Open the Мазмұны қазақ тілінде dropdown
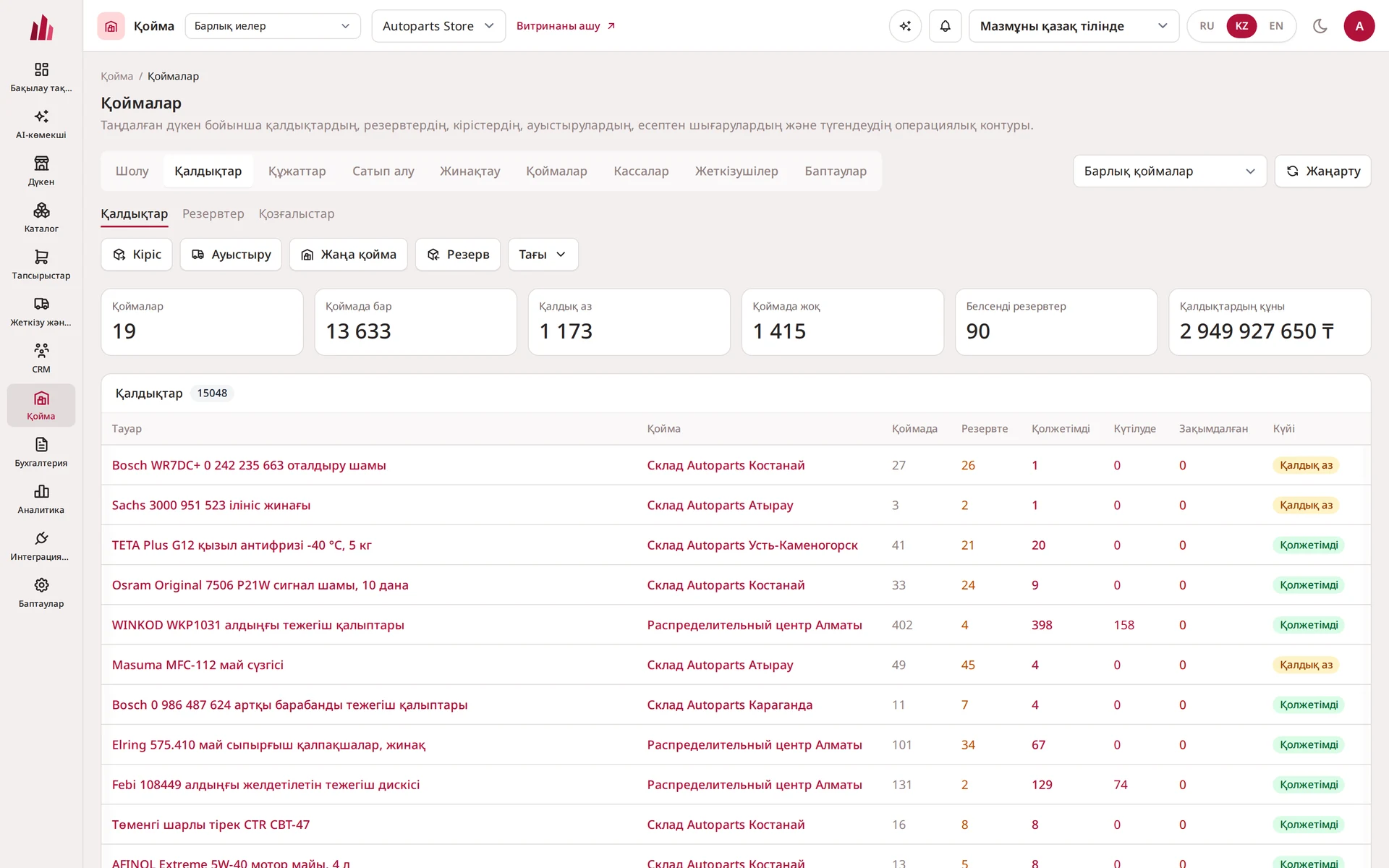1389x868 pixels. tap(1074, 26)
